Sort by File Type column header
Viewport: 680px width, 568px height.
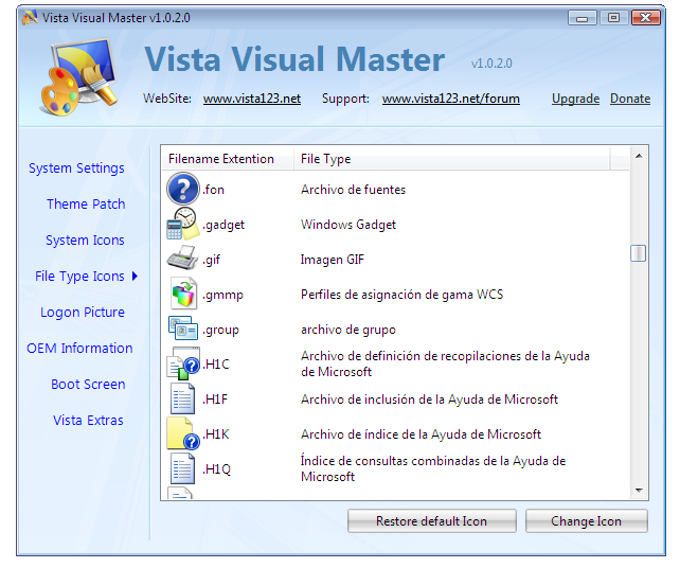(x=451, y=159)
